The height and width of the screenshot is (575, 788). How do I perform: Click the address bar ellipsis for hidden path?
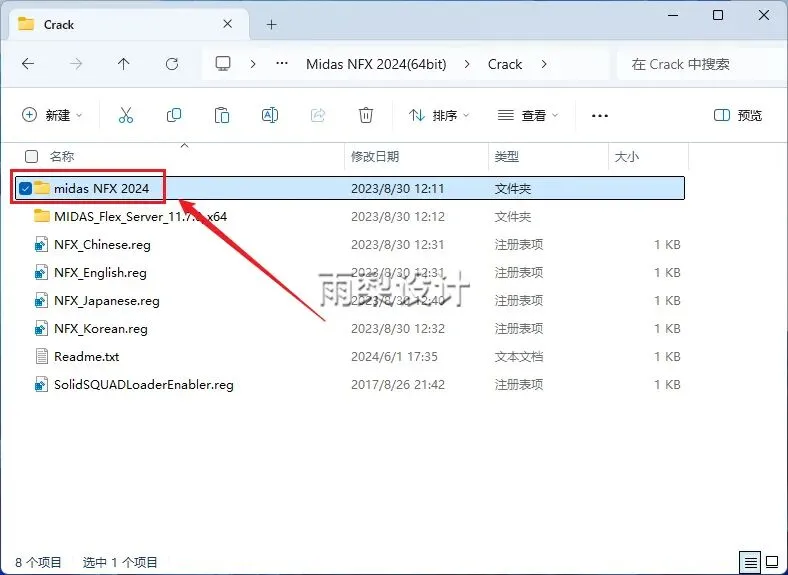[282, 64]
